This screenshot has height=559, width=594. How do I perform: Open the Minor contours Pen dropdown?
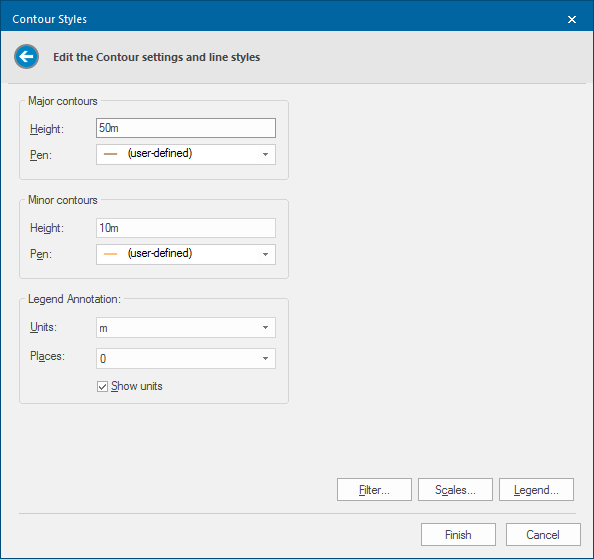[x=186, y=254]
